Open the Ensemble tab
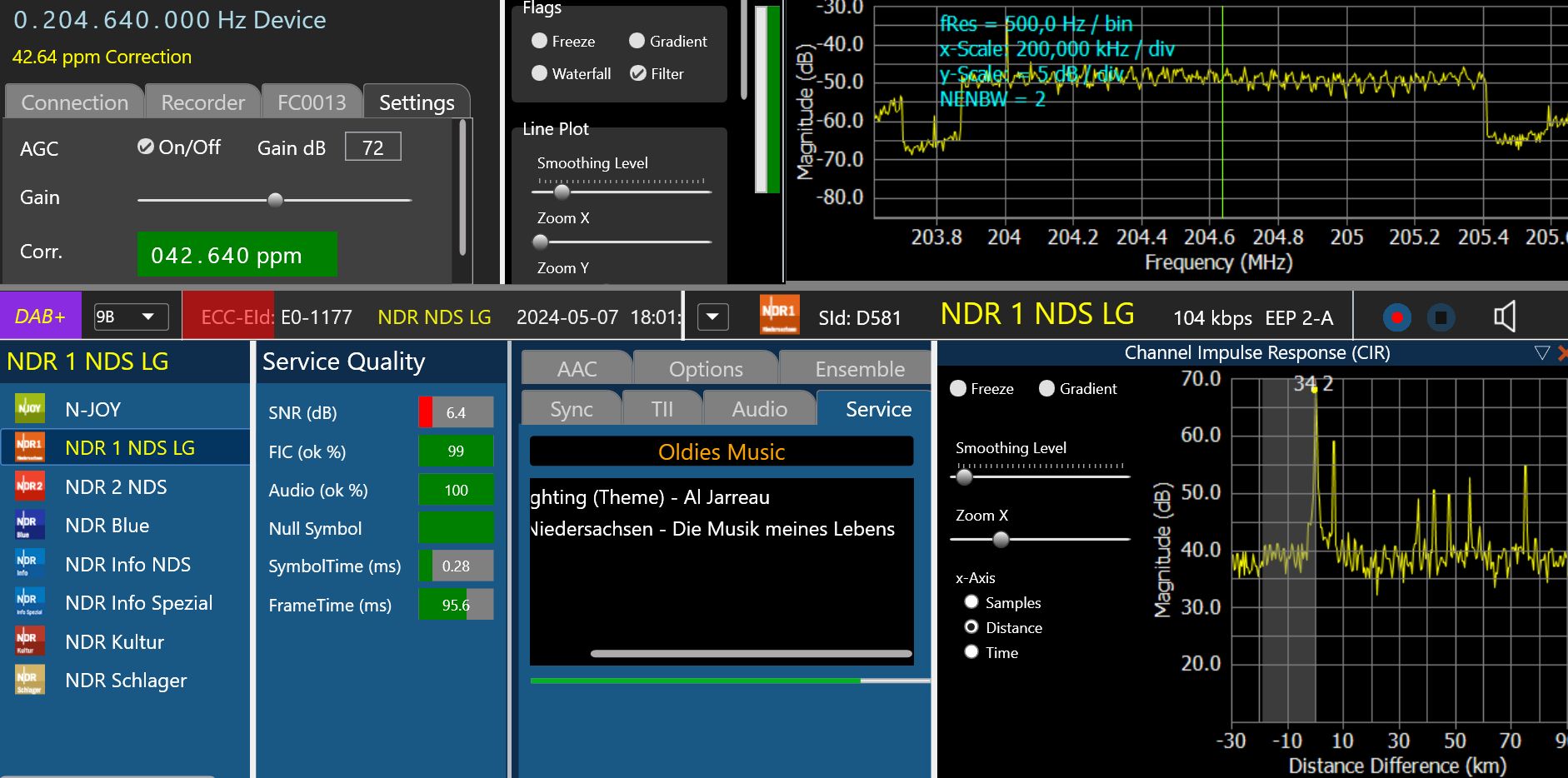 [x=859, y=369]
